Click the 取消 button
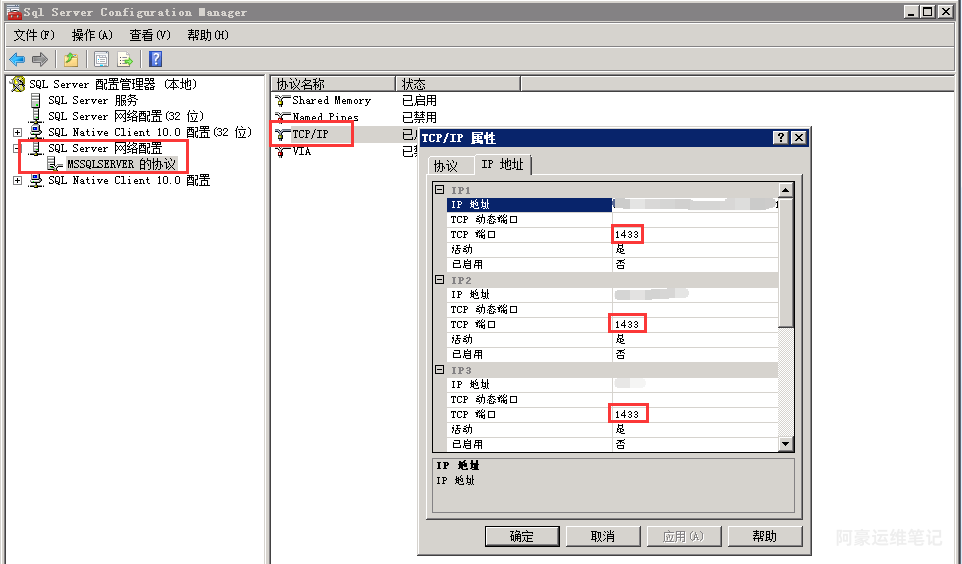Viewport: 962px width, 564px height. (602, 536)
